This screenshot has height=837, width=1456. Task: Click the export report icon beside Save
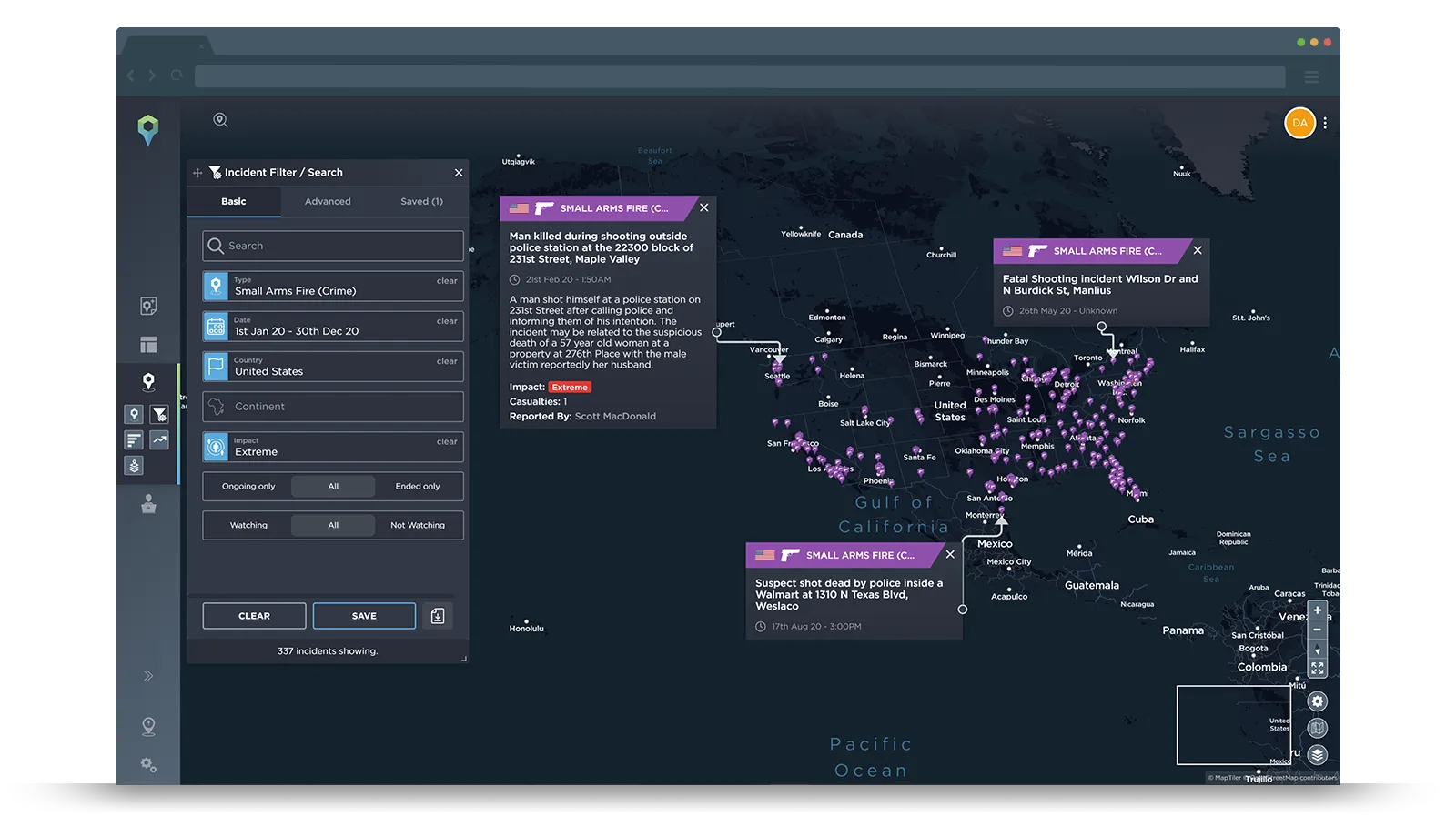click(438, 616)
